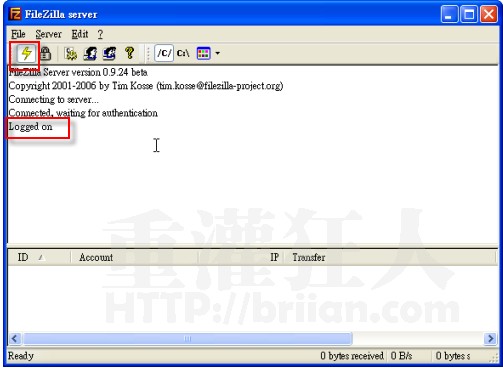Click the '0 B/s' status entry
This screenshot has height=368, width=503.
pos(401,356)
